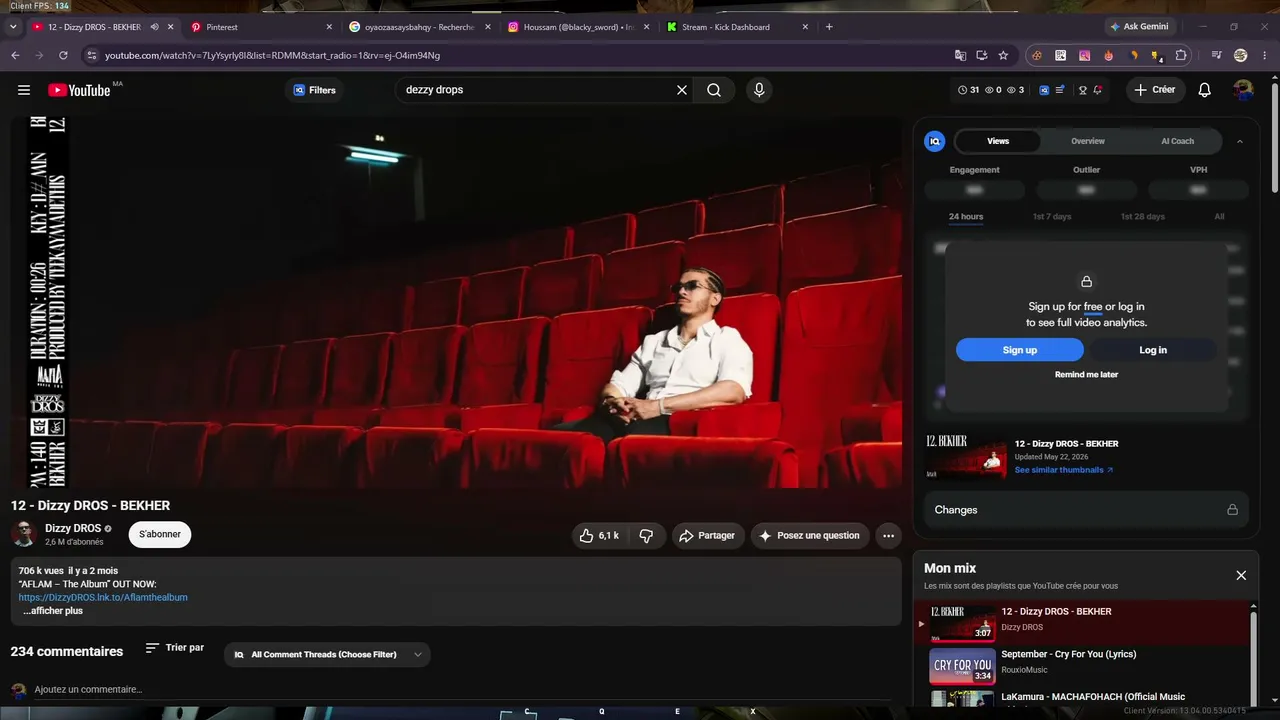
Task: Mute the YouTube tab audio
Action: [x=154, y=27]
